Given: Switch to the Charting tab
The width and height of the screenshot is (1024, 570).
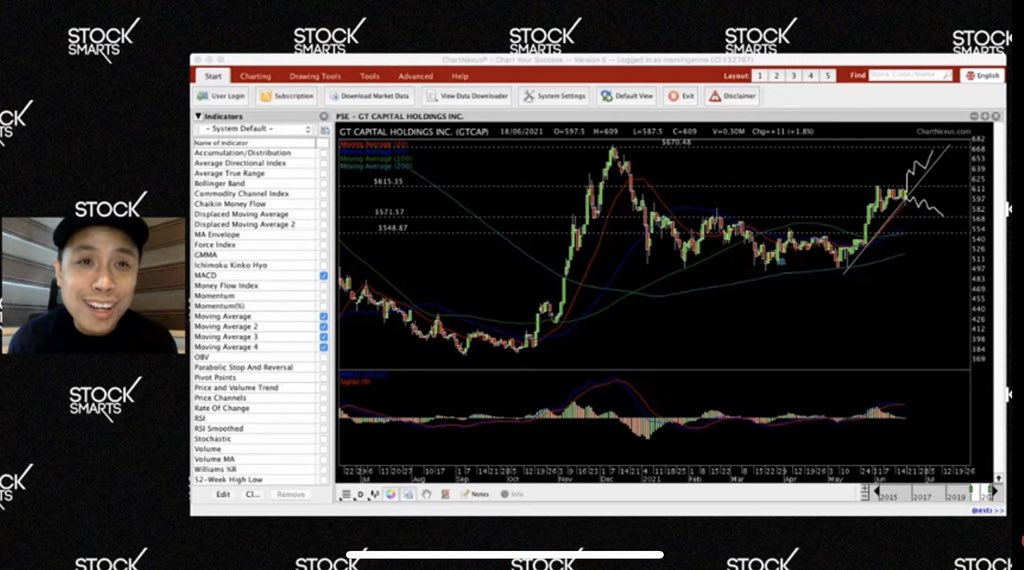Looking at the screenshot, I should 255,76.
